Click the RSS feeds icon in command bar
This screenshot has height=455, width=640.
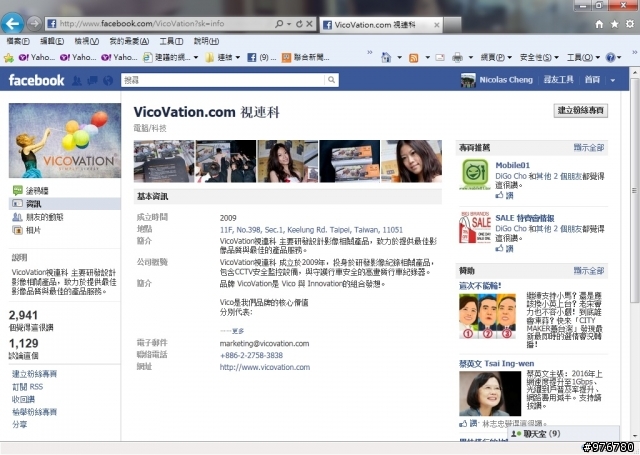pyautogui.click(x=413, y=58)
